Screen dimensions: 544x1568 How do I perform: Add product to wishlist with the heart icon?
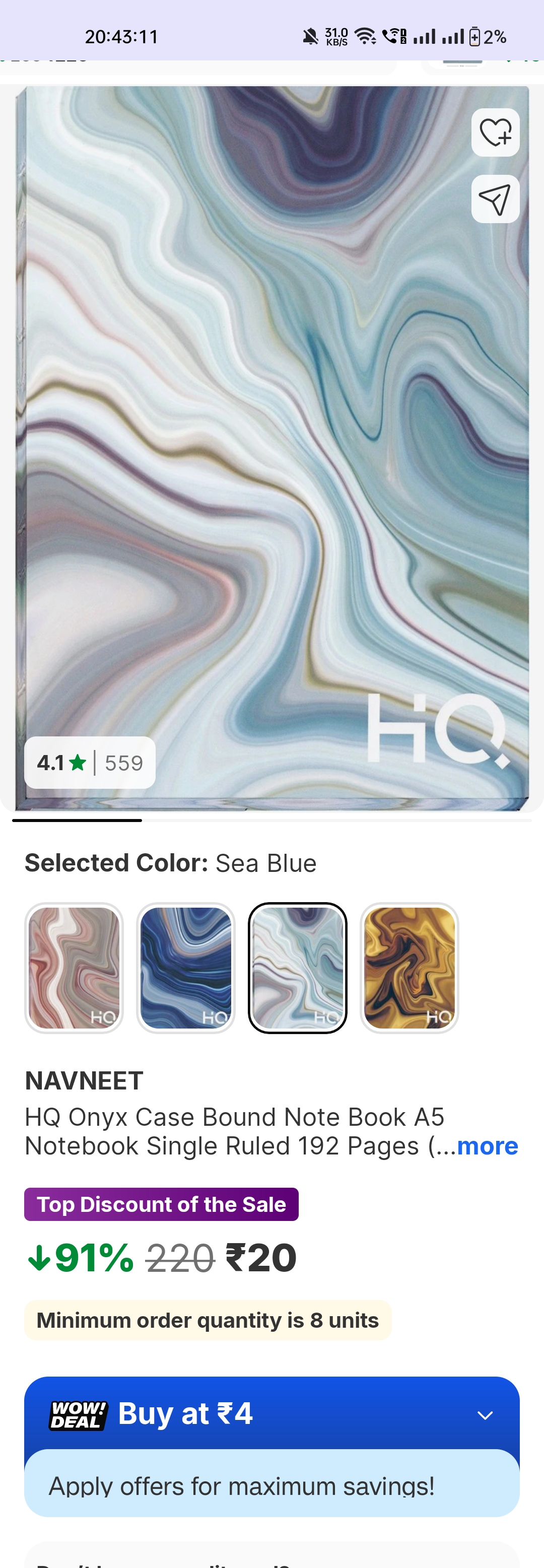point(495,132)
